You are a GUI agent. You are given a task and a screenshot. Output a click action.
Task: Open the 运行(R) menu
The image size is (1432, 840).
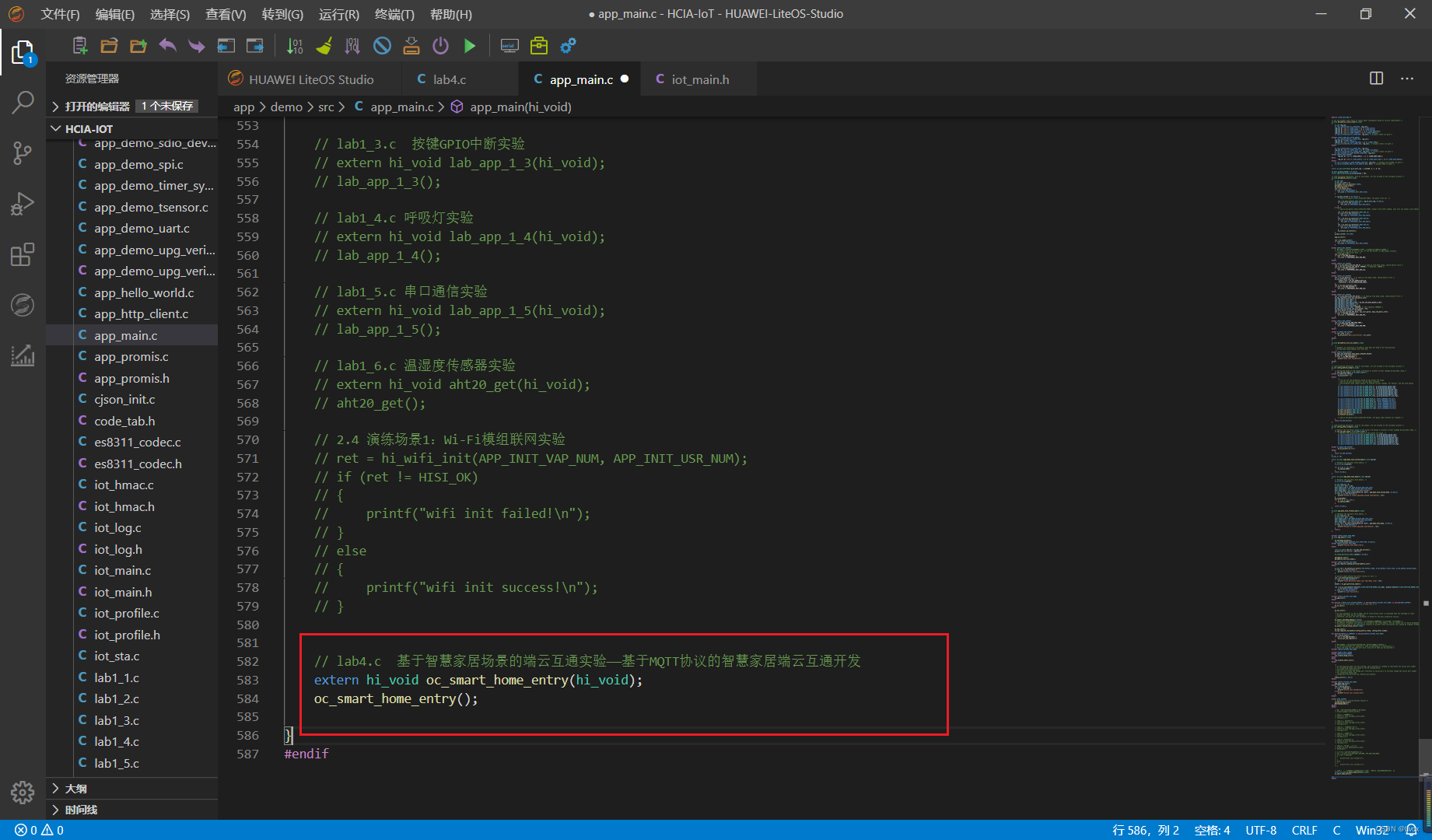pos(339,14)
